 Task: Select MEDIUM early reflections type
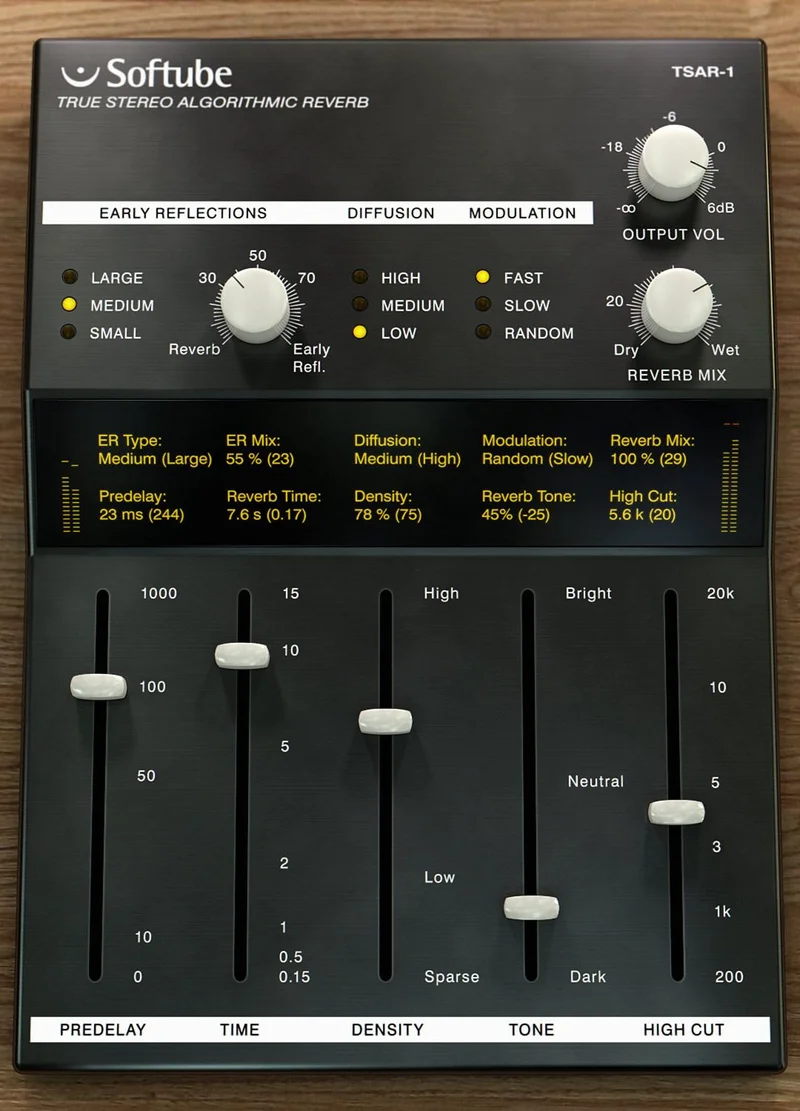69,305
